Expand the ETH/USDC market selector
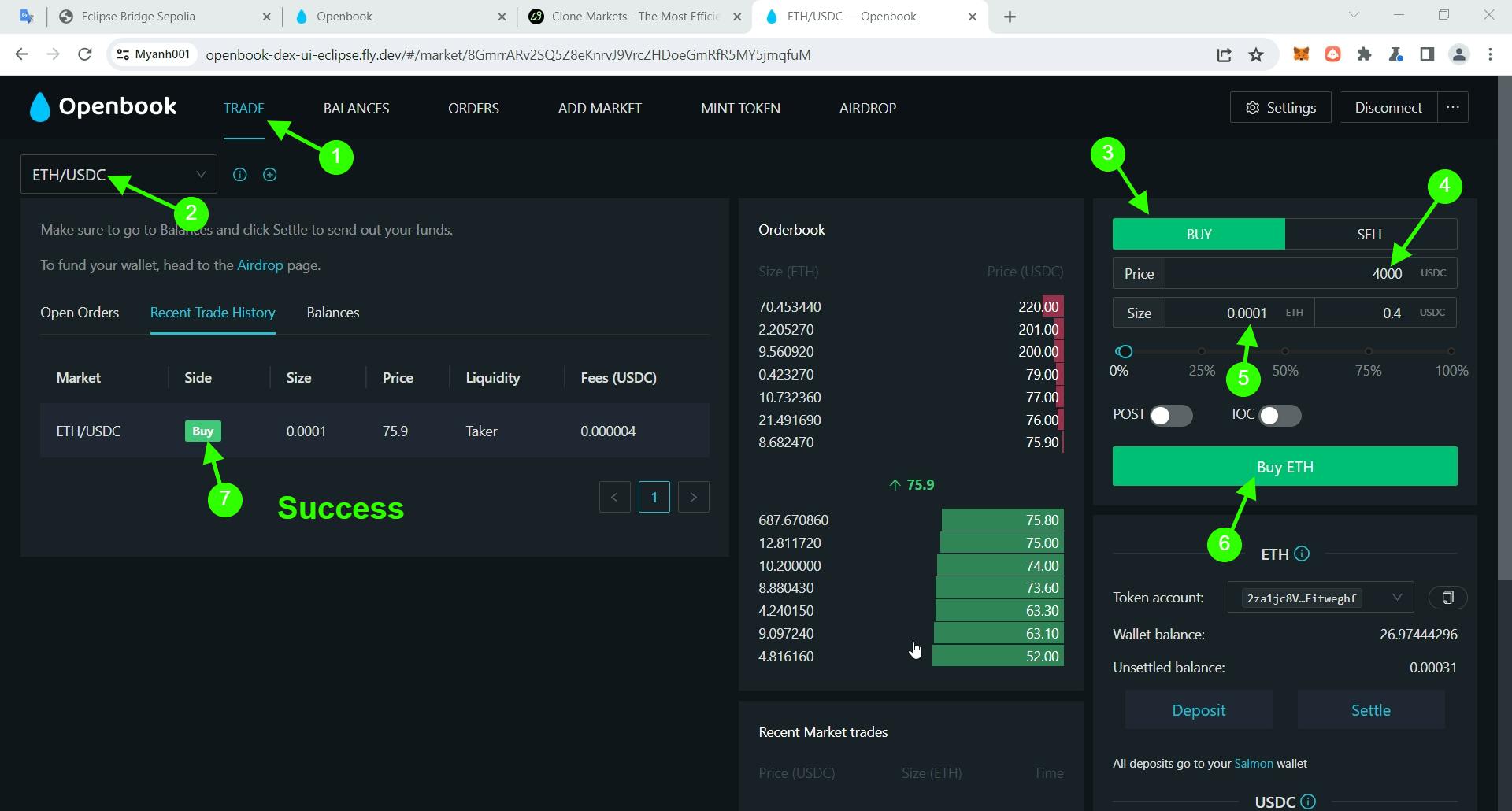1512x811 pixels. click(119, 174)
